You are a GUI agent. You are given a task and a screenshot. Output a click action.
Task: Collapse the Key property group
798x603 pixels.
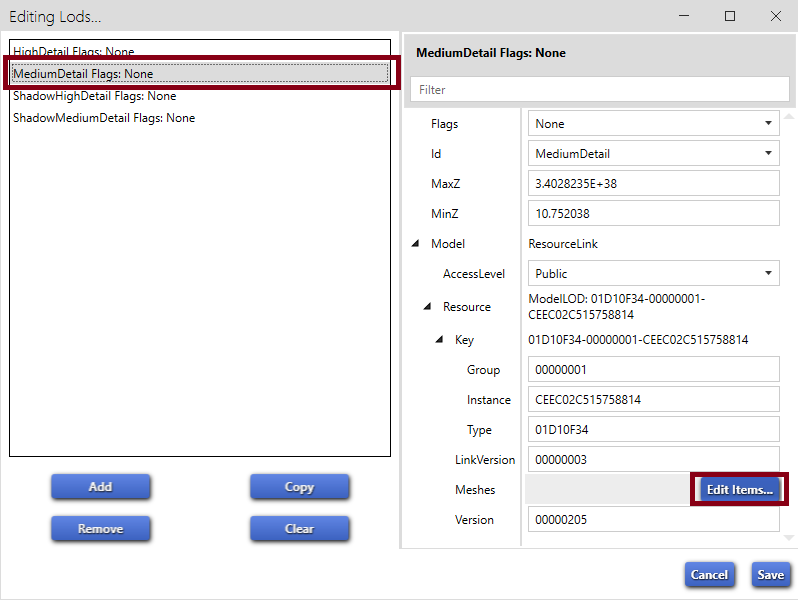tap(439, 339)
